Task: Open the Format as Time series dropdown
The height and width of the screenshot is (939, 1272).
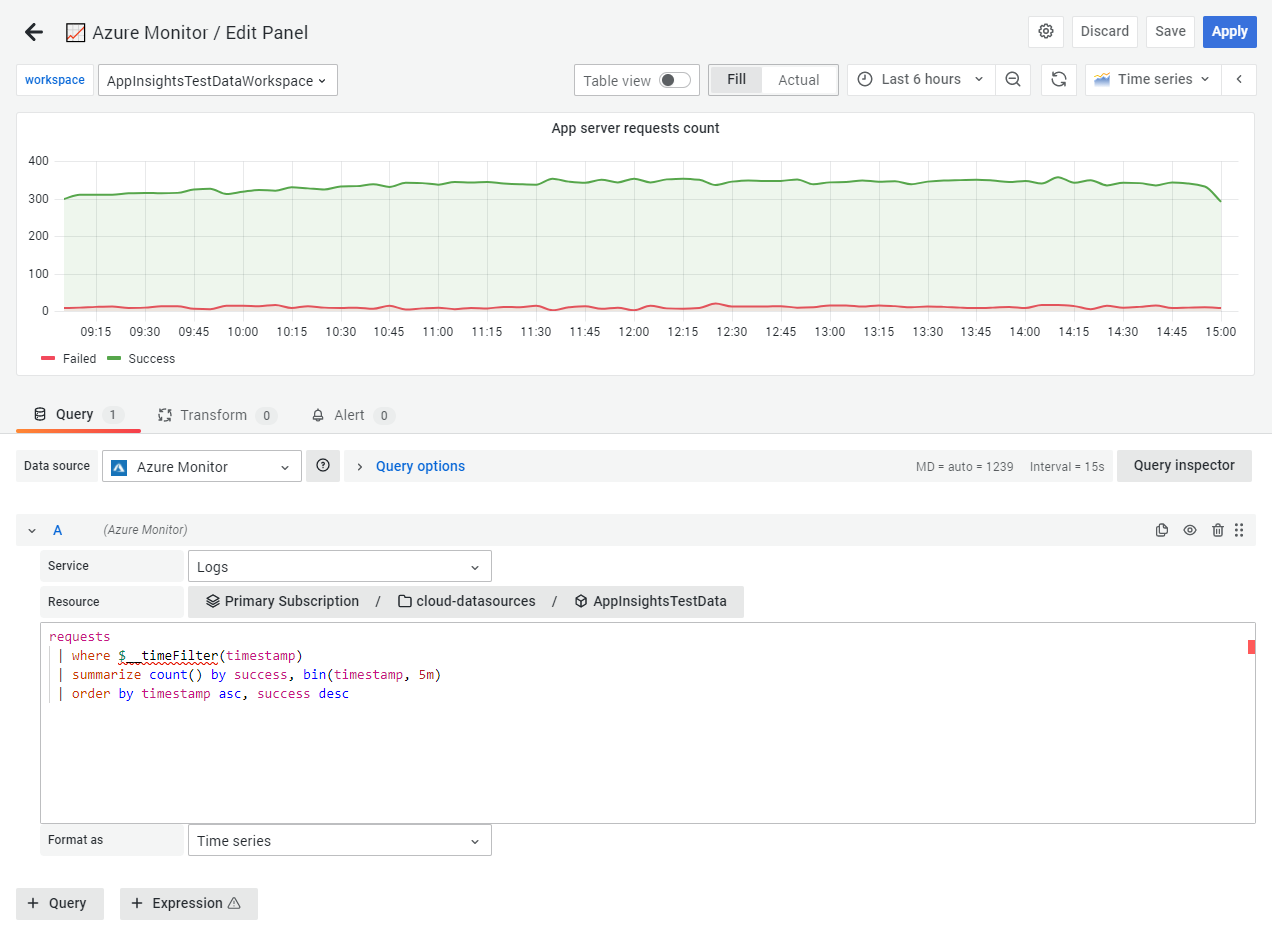Action: 339,840
